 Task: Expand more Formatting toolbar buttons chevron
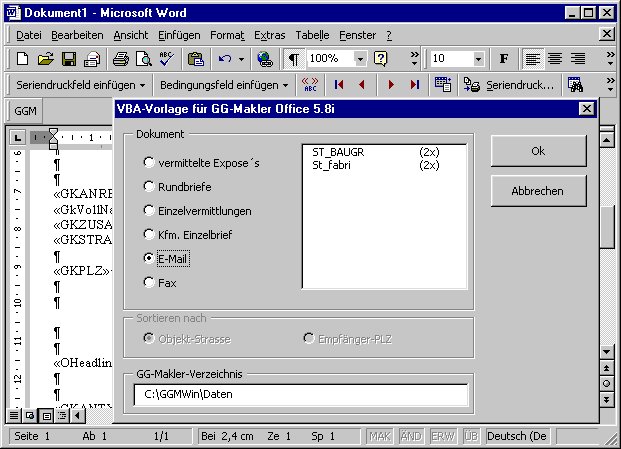pyautogui.click(x=610, y=59)
